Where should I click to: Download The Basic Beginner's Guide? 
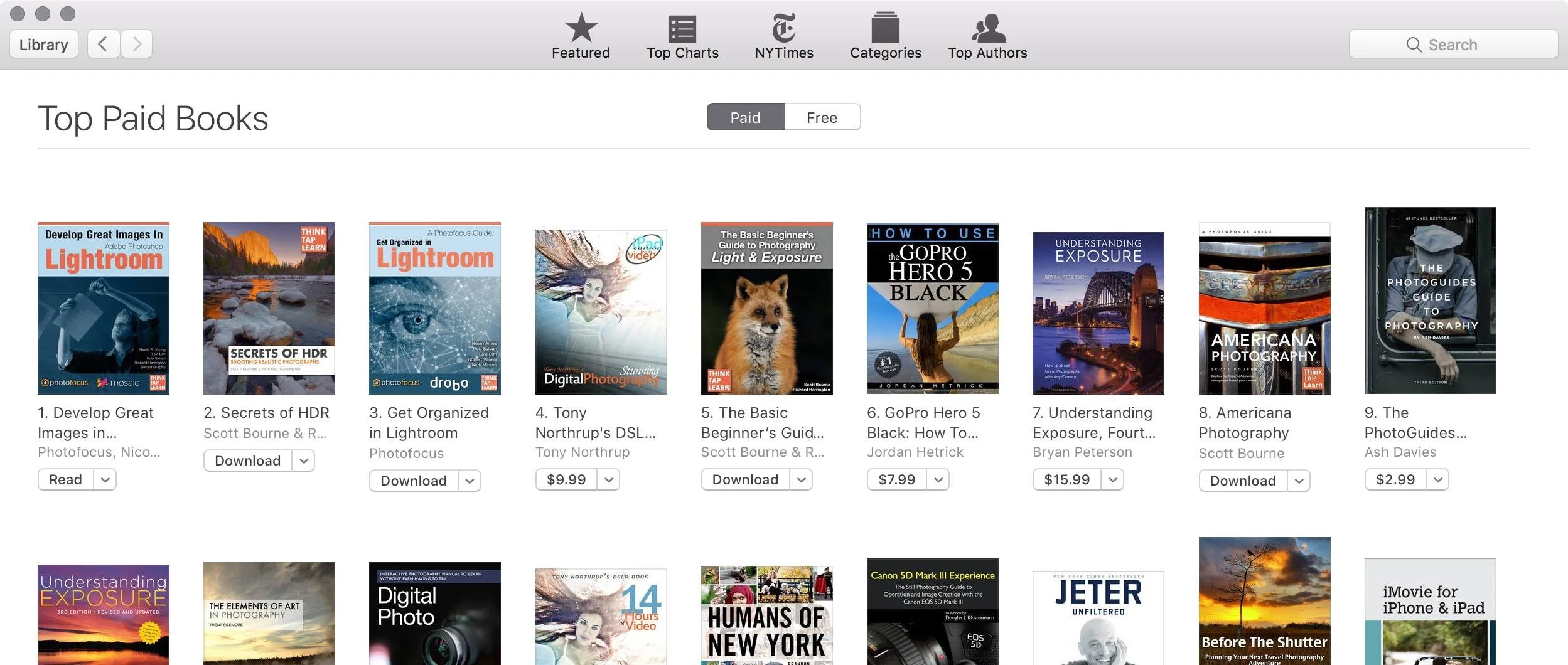pyautogui.click(x=745, y=480)
